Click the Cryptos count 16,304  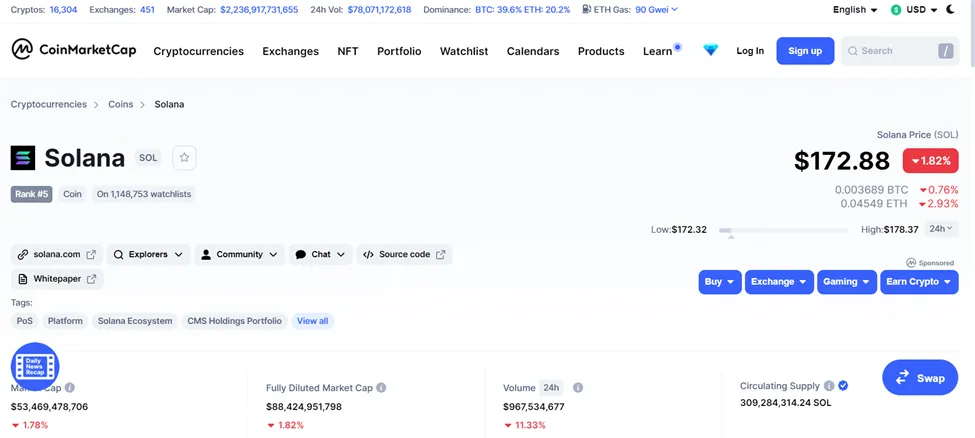[63, 10]
